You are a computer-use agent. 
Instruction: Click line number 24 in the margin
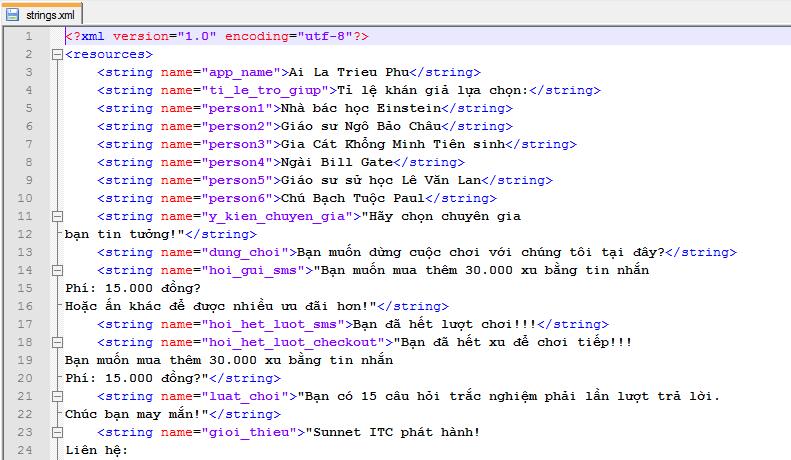(25, 450)
